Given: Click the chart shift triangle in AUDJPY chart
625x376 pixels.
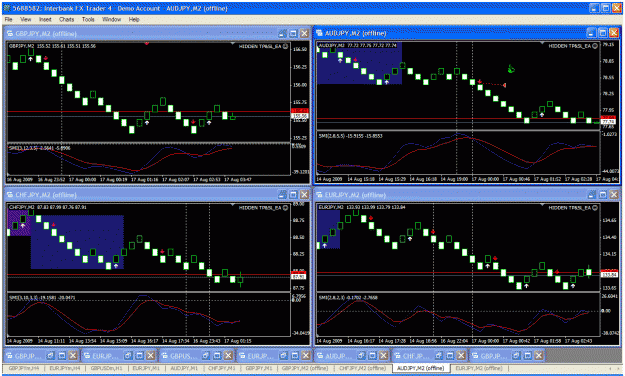Looking at the screenshot, I should pyautogui.click(x=542, y=43).
